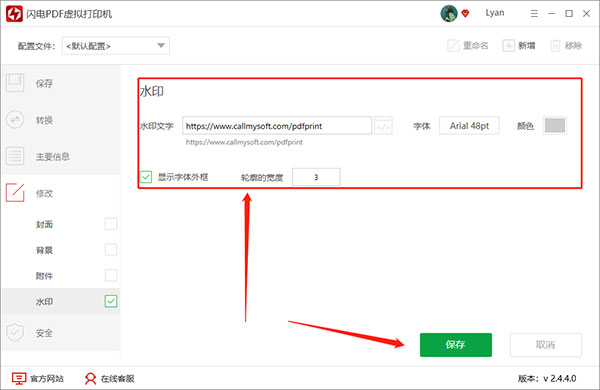Uncheck the 水印 watermark checkbox
The width and height of the screenshot is (600, 390).
tap(111, 301)
